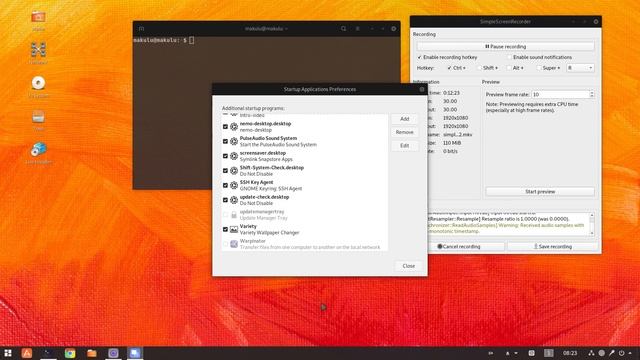This screenshot has width=640, height=360.
Task: Open the file manager folder in taskbar
Action: click(91, 353)
